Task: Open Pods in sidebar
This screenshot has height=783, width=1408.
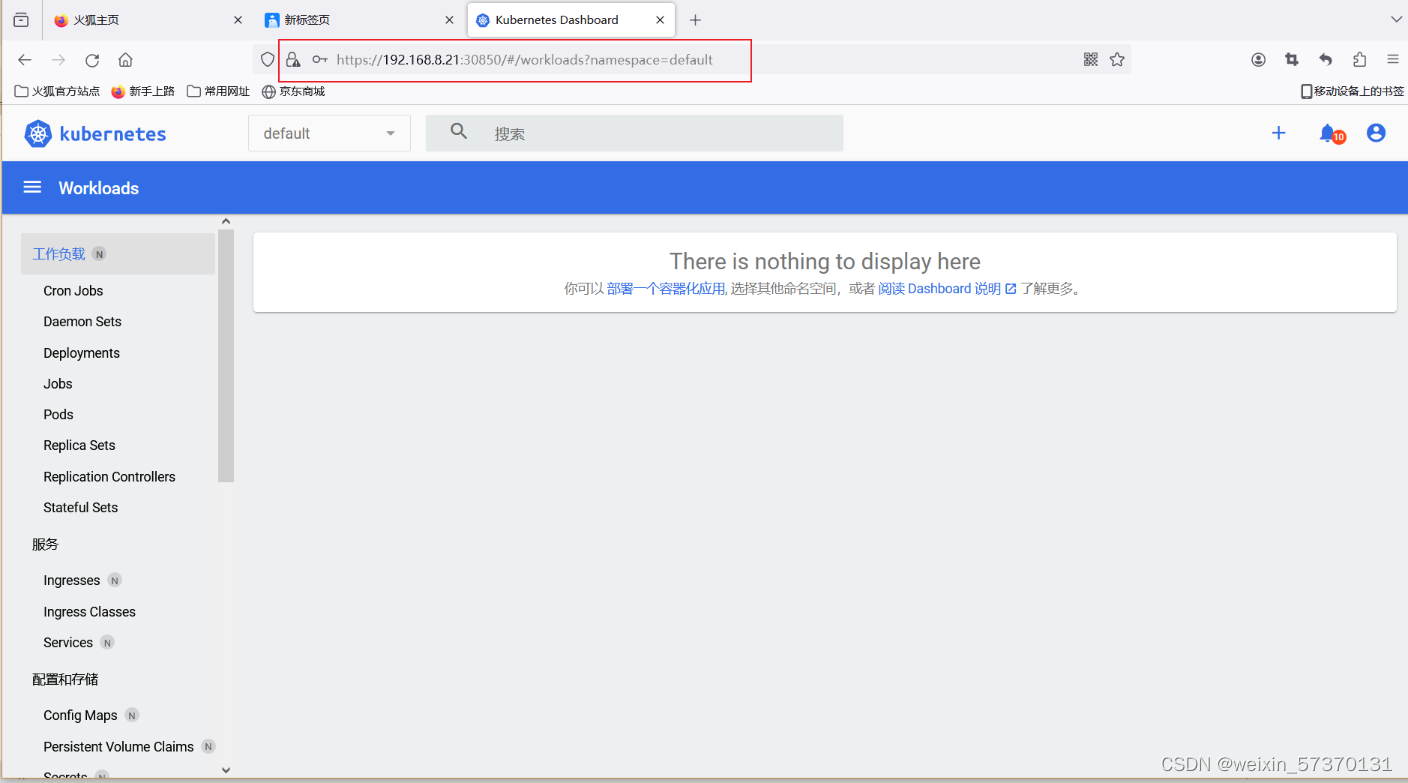Action: 58,415
